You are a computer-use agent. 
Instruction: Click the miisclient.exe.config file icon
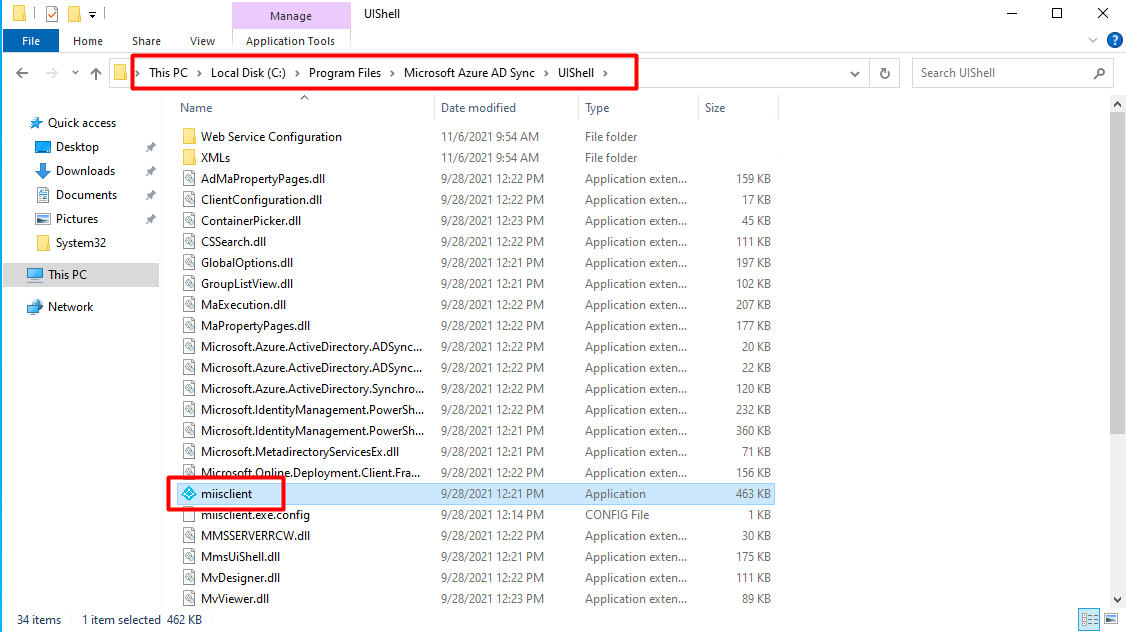click(x=189, y=515)
